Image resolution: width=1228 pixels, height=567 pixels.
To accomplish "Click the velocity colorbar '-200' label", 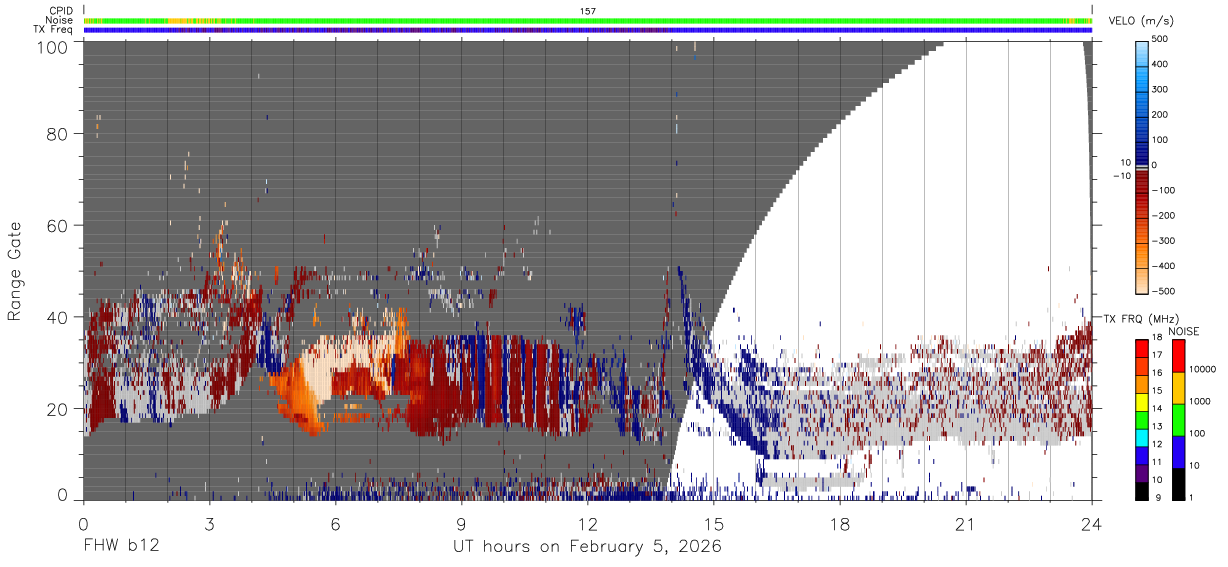I will [x=1163, y=216].
